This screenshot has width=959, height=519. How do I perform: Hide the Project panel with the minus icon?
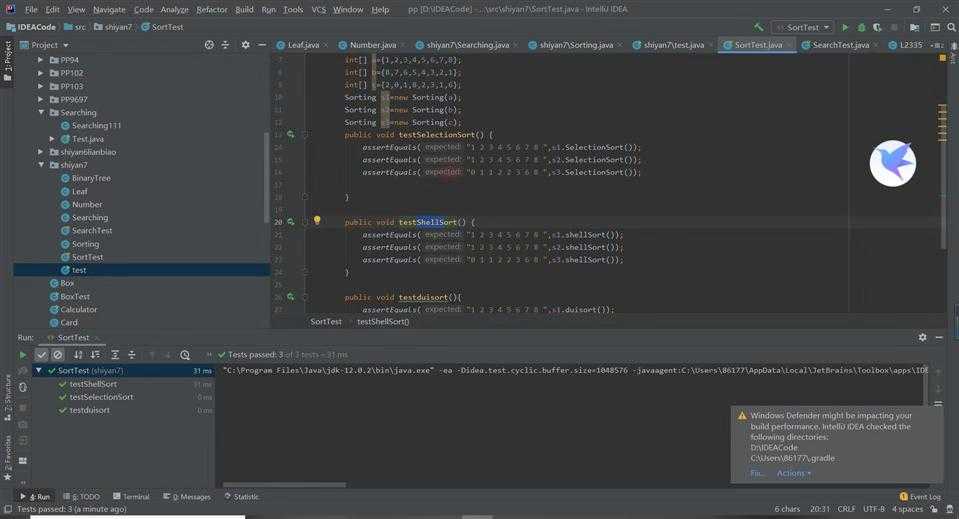click(262, 45)
